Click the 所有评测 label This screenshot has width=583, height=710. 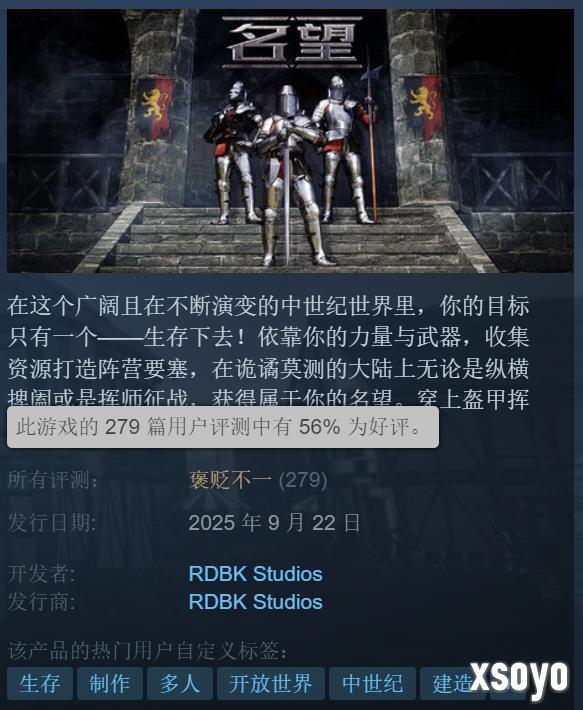(53, 480)
